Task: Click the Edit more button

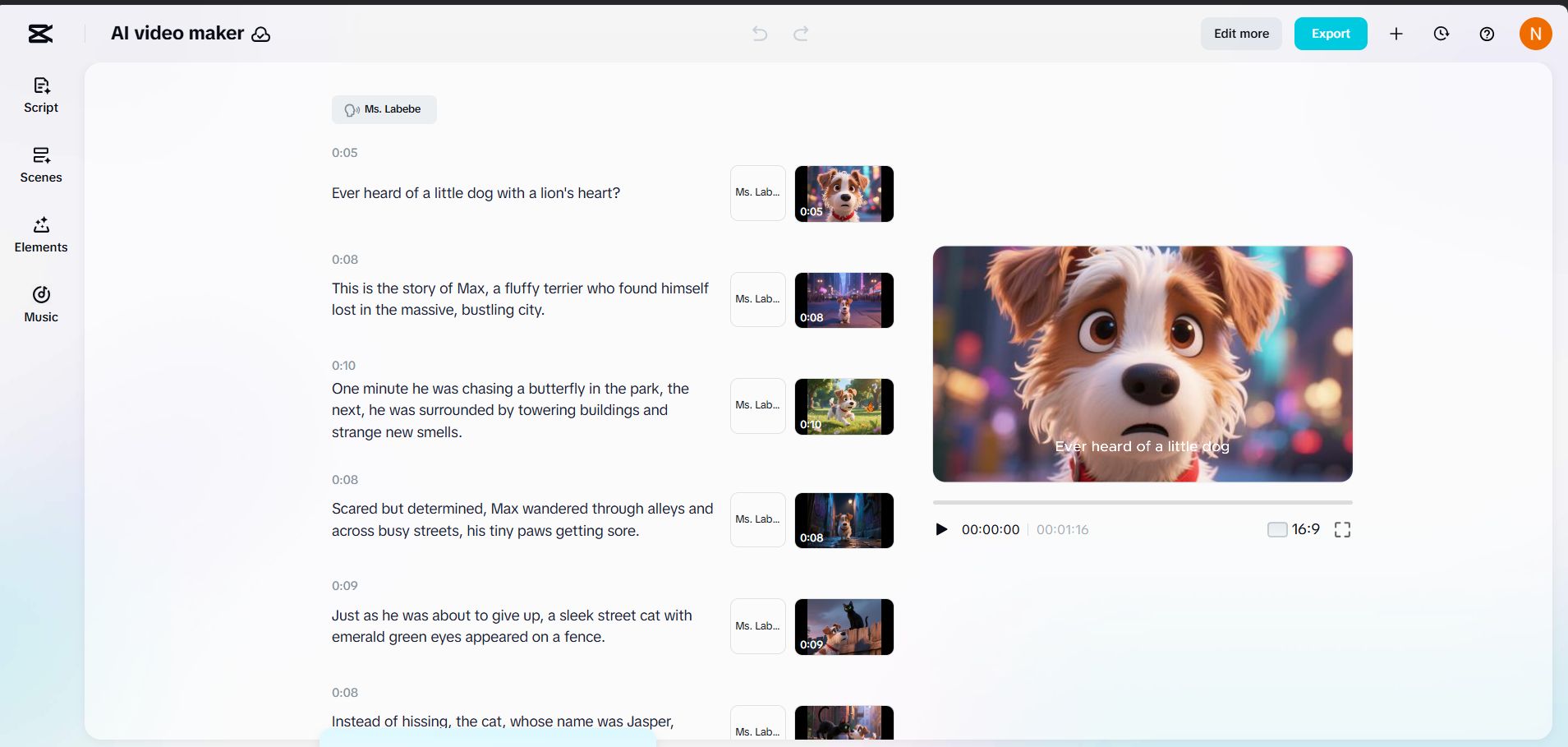Action: (1241, 34)
